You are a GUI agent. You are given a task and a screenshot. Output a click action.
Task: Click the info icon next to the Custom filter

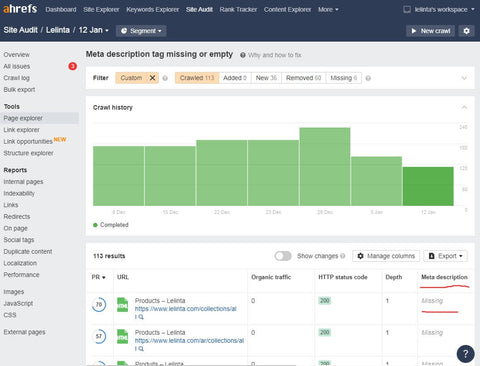point(165,78)
